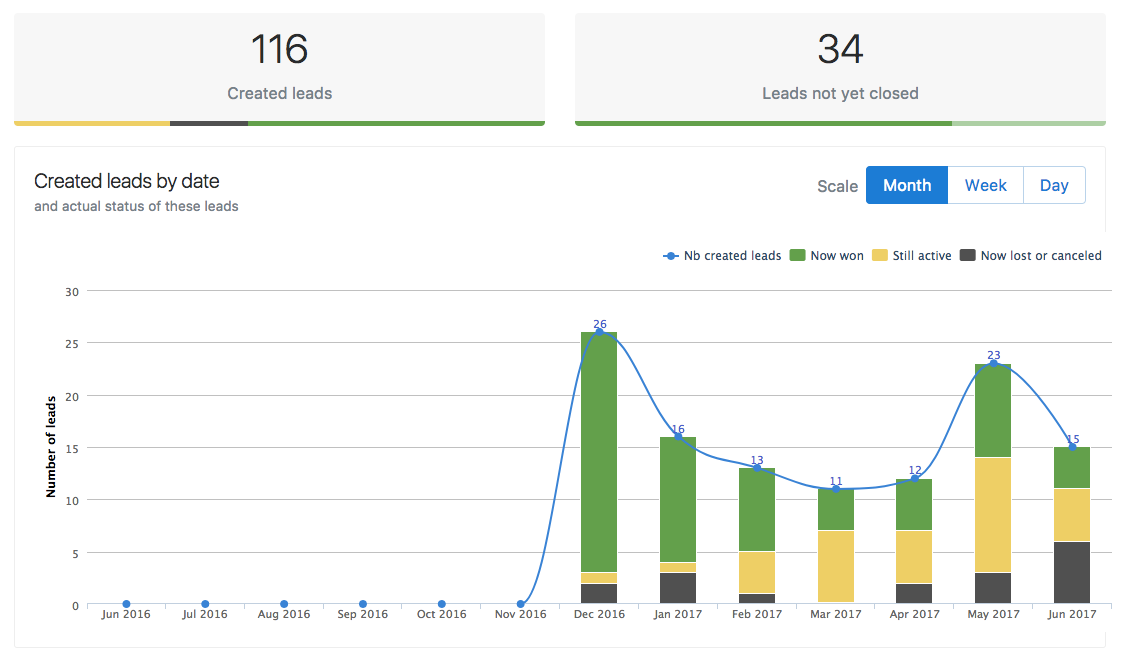The width and height of the screenshot is (1123, 655).
Task: Select the May 2017 line point labeled 23
Action: pos(993,363)
